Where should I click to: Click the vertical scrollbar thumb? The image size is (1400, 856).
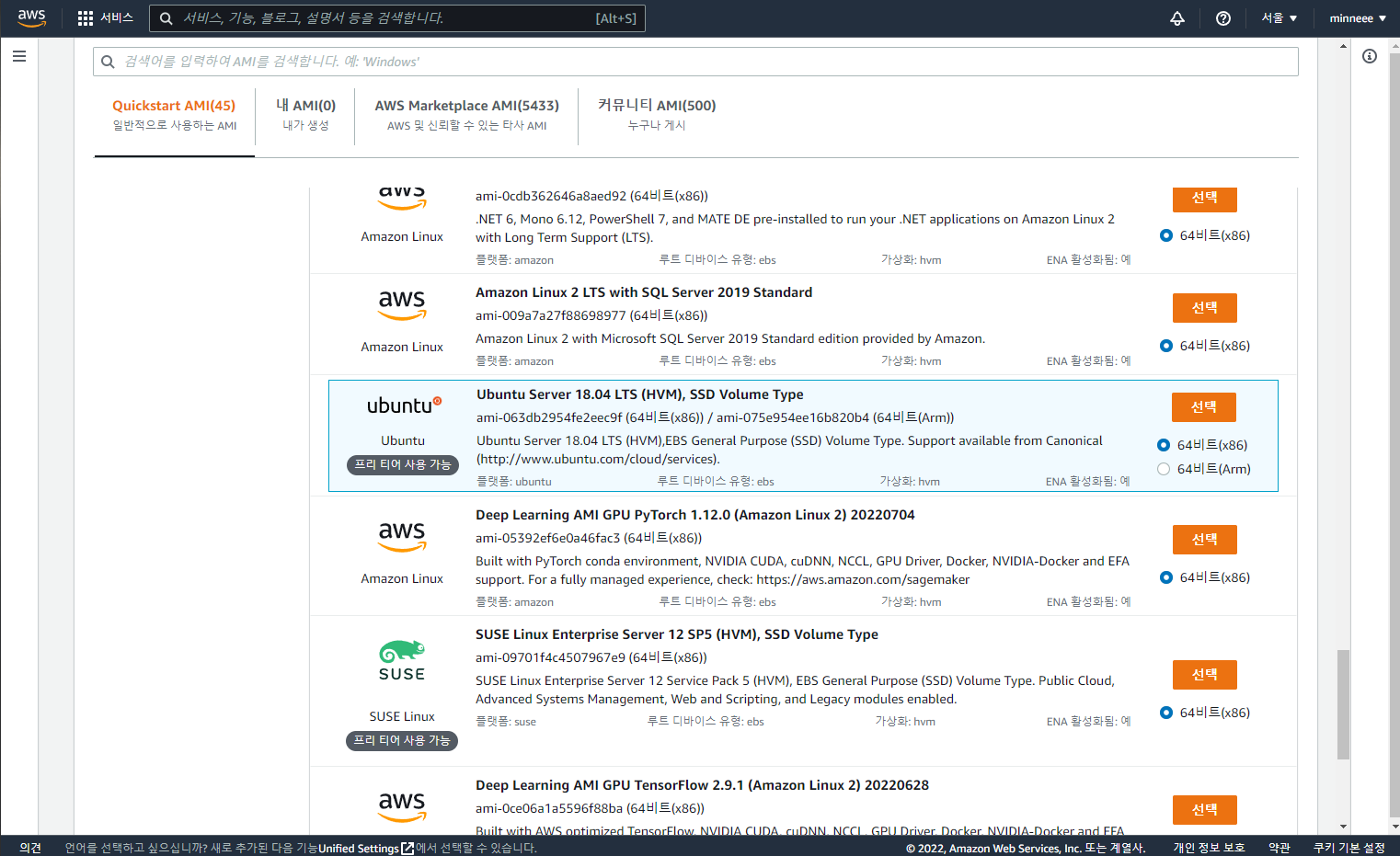(x=1343, y=704)
